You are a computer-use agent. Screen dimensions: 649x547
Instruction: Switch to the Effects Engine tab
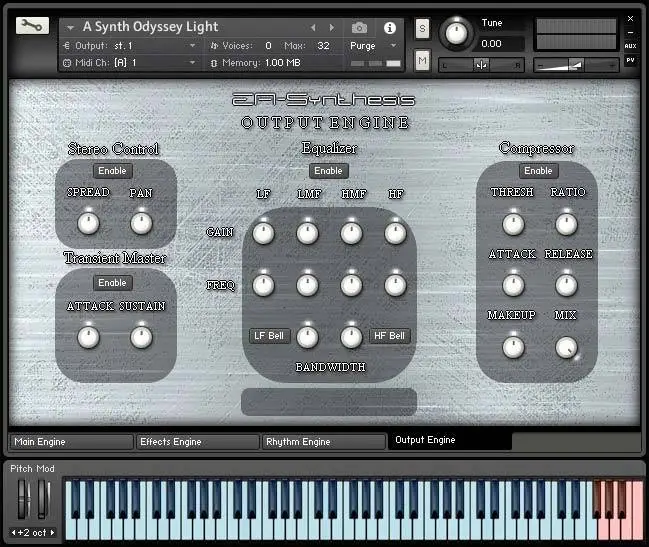pos(198,441)
